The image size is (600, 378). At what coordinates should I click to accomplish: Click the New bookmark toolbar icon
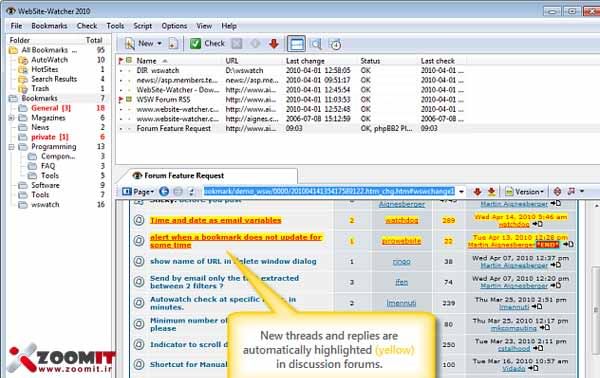click(130, 44)
